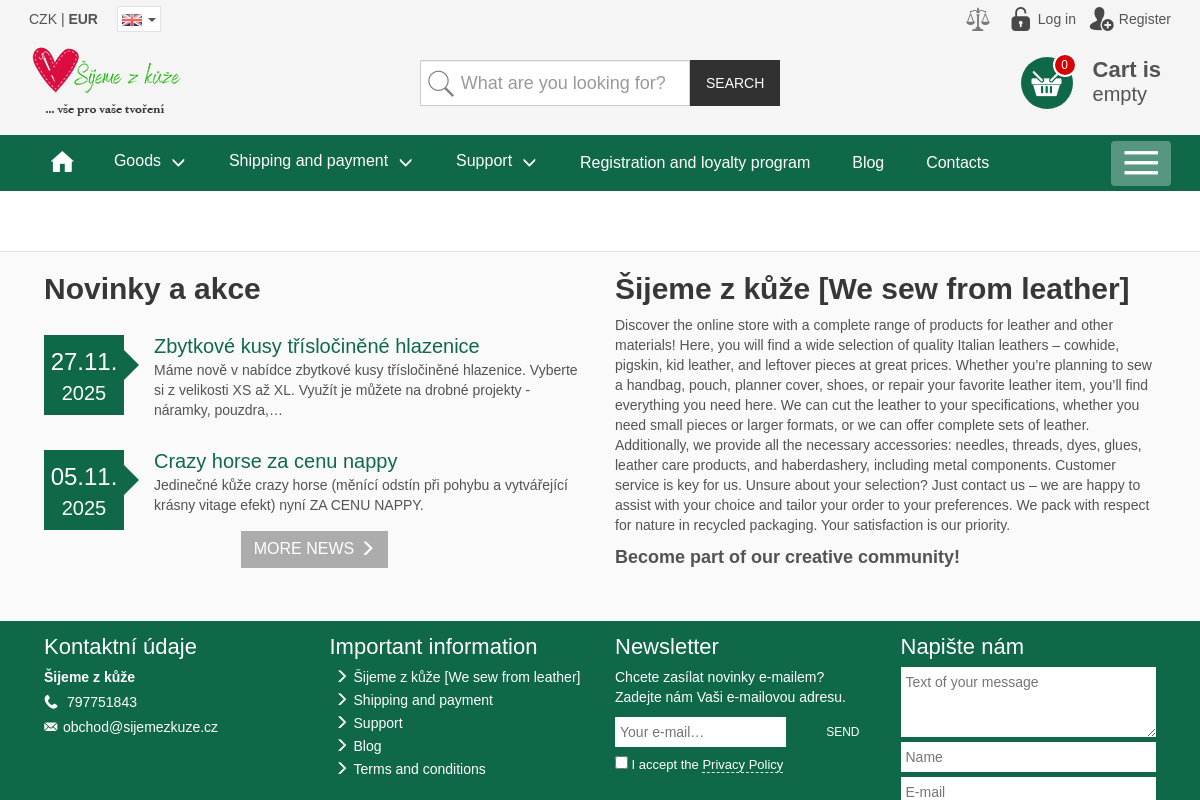Expand the Goods menu
Viewport: 1200px width, 800px height.
149,161
